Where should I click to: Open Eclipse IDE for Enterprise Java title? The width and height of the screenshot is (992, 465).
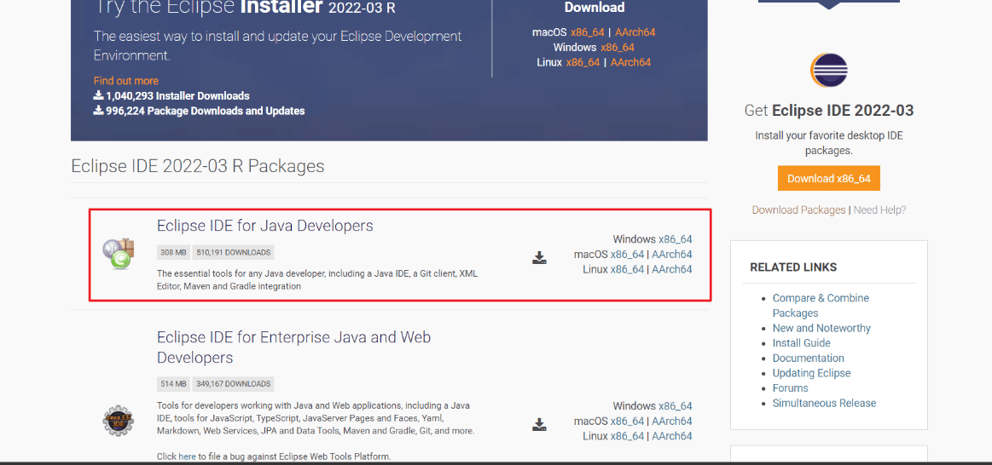pyautogui.click(x=294, y=347)
